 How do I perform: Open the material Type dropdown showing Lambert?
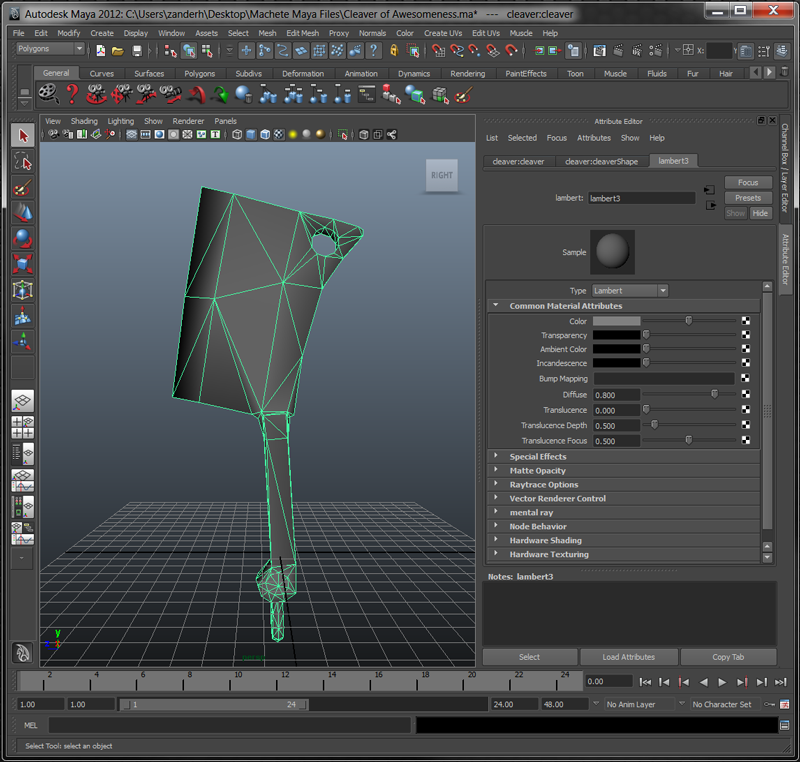(629, 291)
